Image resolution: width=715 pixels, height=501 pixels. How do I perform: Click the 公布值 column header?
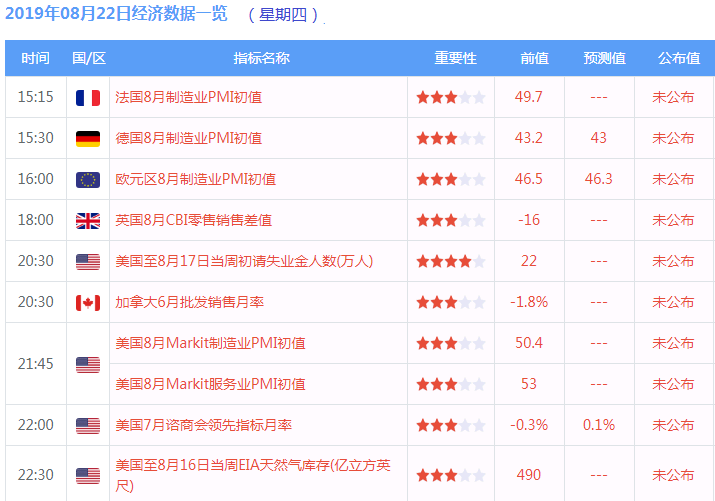[678, 58]
